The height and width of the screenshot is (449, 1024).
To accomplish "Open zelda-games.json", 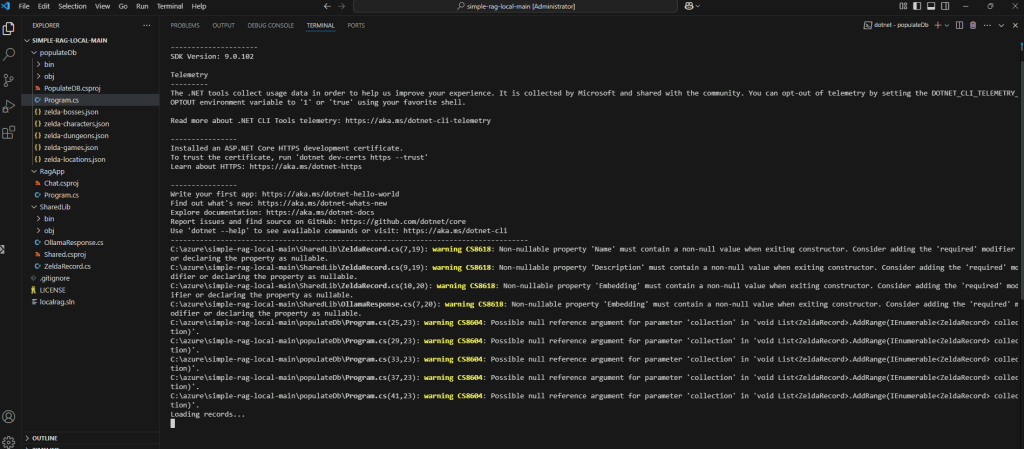I will tap(89, 147).
